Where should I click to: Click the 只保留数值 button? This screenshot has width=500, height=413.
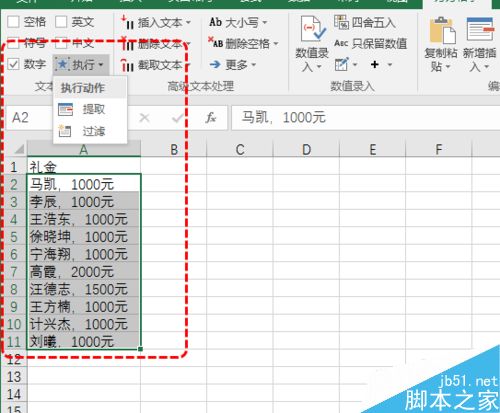pyautogui.click(x=371, y=44)
